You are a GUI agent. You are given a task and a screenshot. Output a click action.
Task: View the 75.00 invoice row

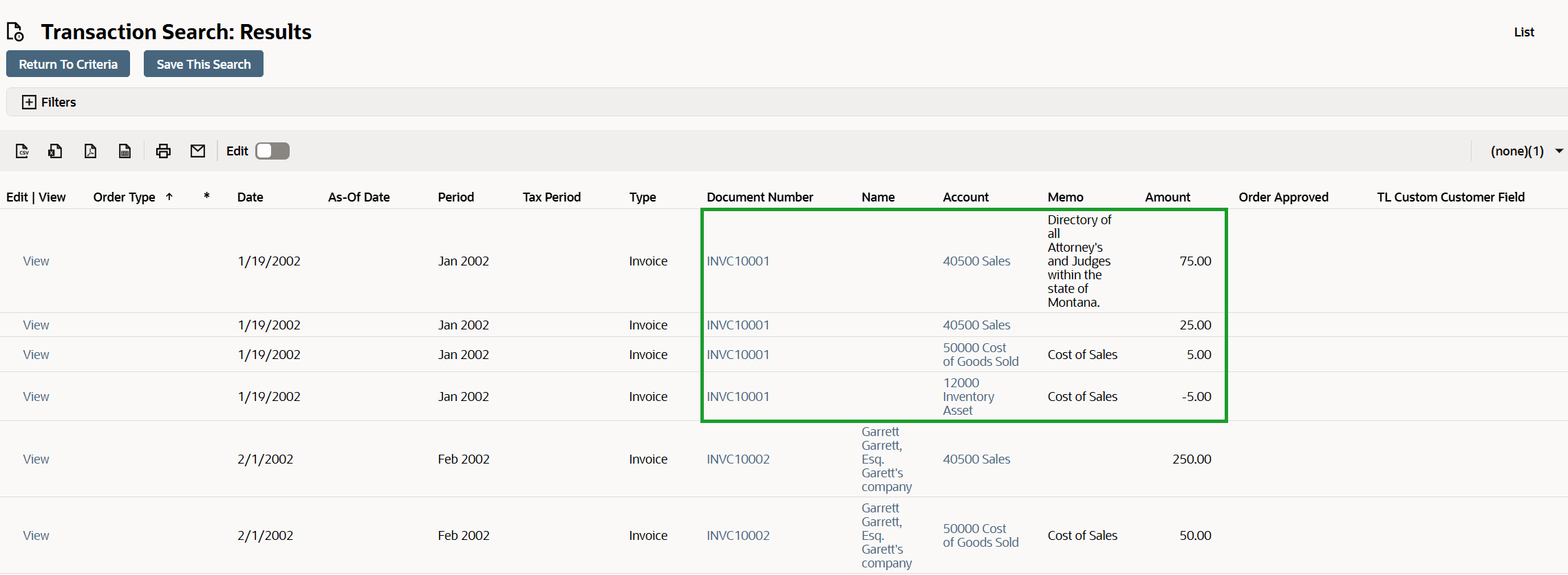(x=36, y=261)
